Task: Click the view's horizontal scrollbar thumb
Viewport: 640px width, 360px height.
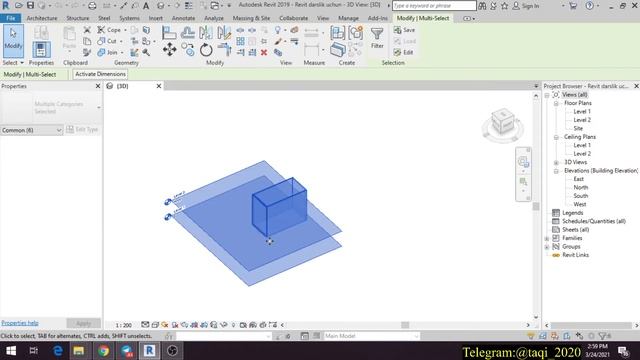Action: 405,325
